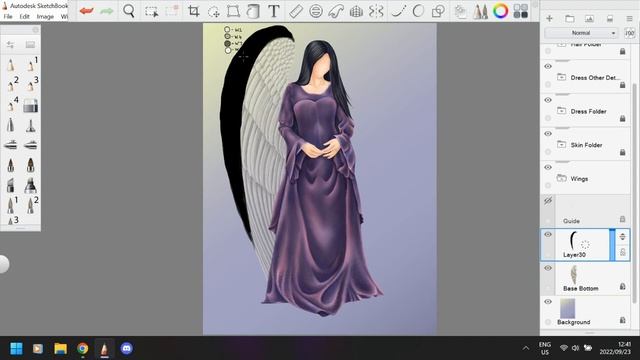The height and width of the screenshot is (360, 640).
Task: Open the Draw Style shapes tool
Action: pos(438,11)
